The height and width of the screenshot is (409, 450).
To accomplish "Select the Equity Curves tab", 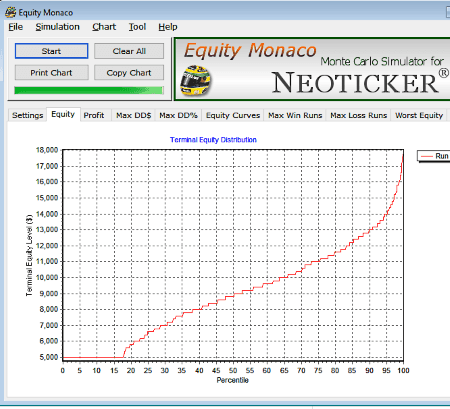I will 233,115.
